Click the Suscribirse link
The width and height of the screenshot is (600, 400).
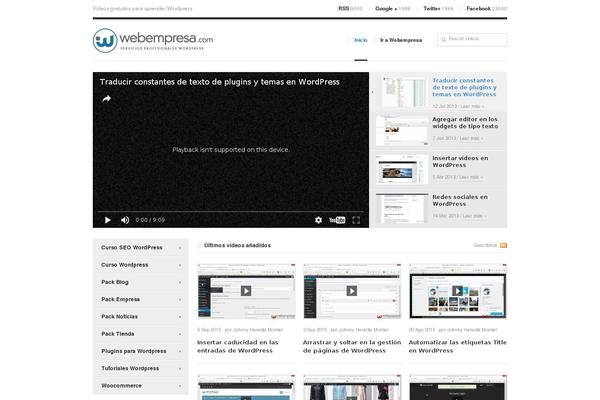click(485, 245)
